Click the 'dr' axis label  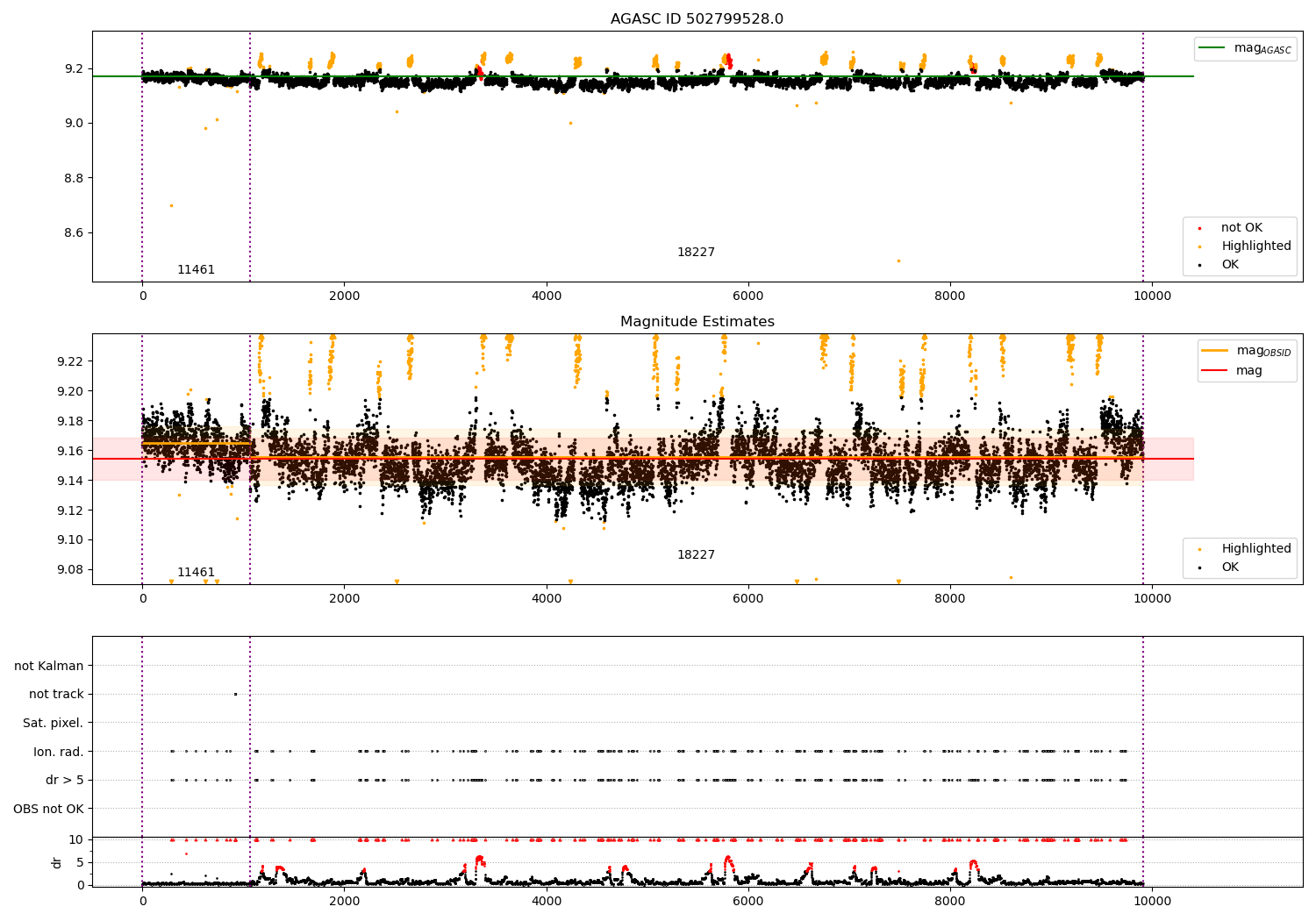(x=57, y=862)
